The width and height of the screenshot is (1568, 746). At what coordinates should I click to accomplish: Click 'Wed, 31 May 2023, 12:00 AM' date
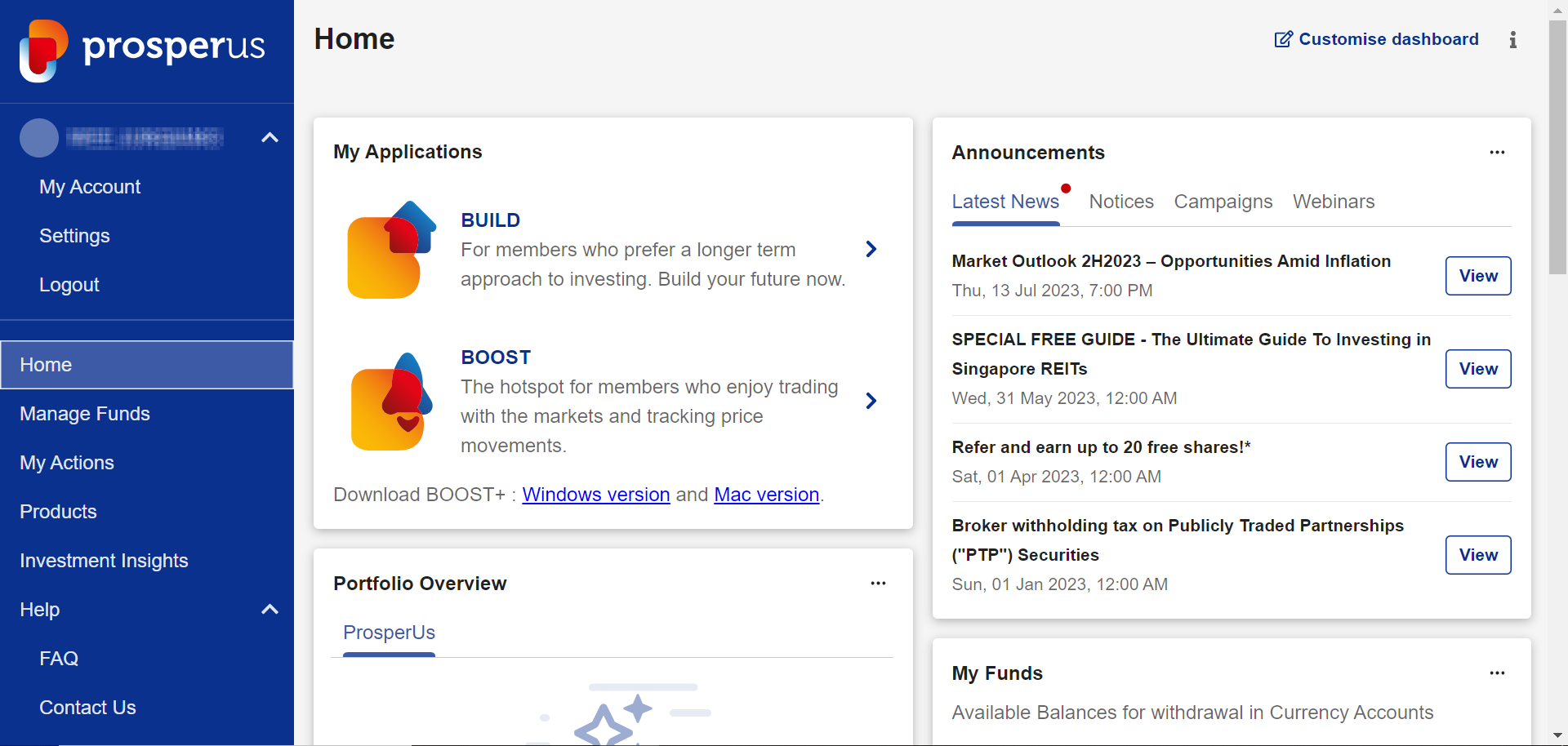pos(1064,398)
